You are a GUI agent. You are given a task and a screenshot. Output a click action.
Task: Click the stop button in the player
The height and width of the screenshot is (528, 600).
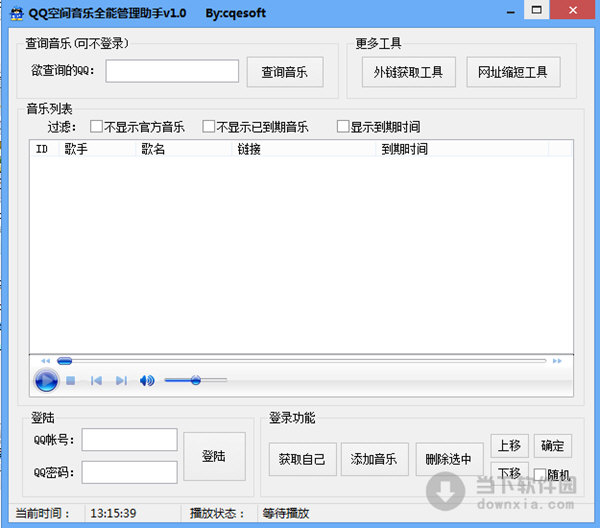pos(70,380)
